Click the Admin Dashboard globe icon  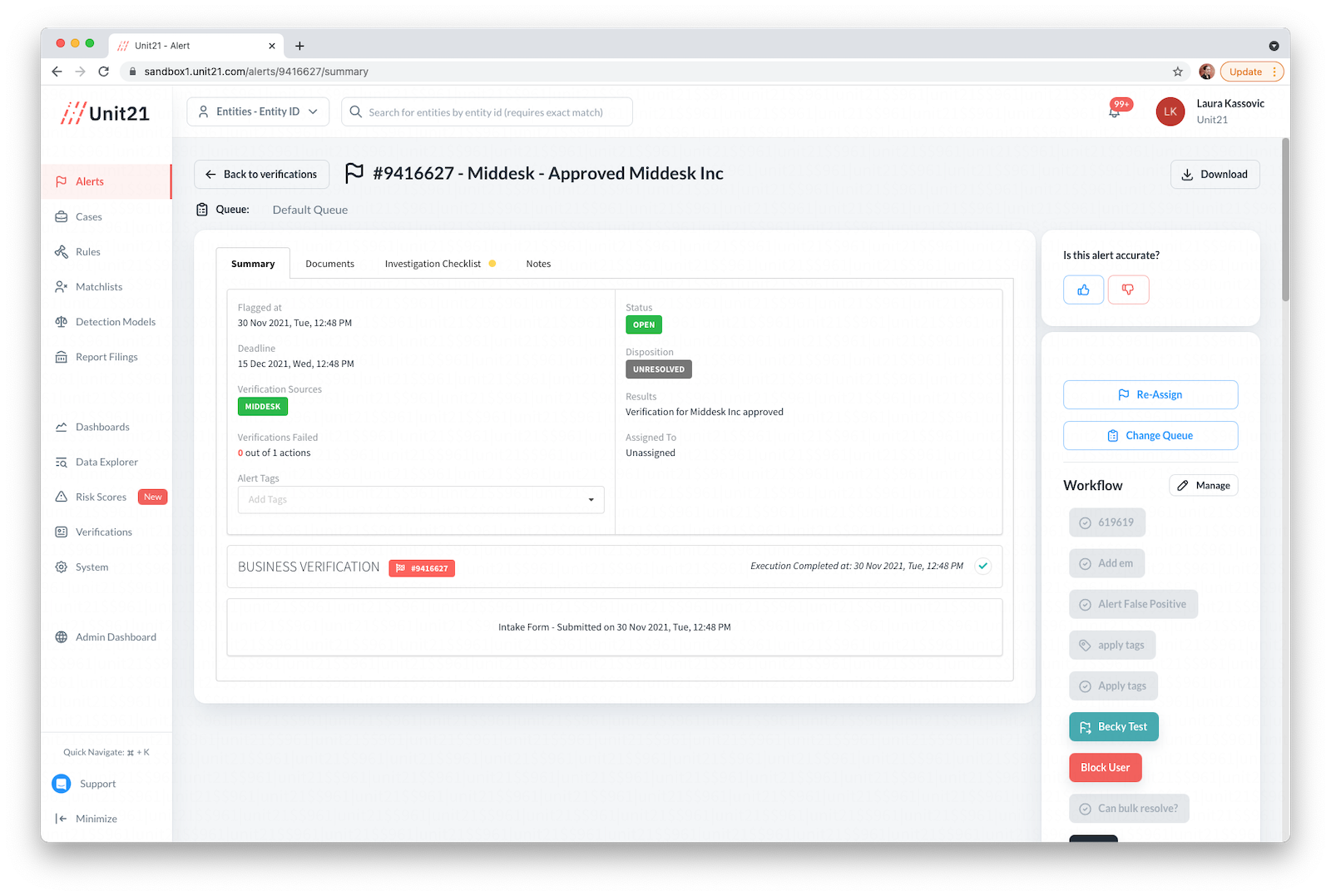61,637
